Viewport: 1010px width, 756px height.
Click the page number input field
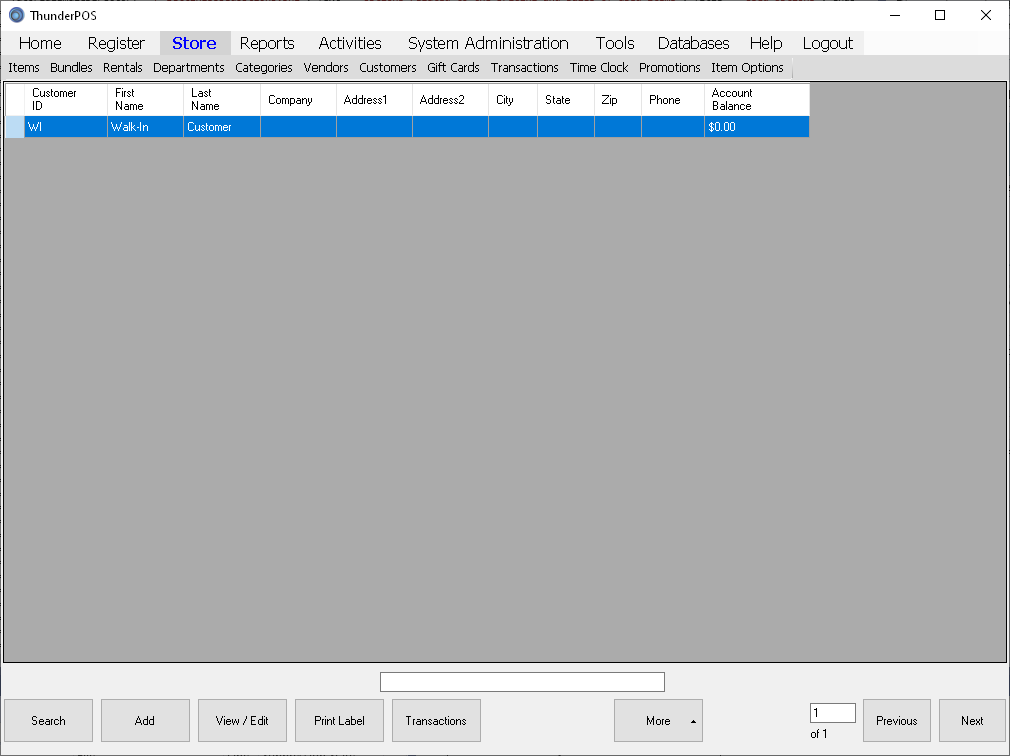coord(832,713)
